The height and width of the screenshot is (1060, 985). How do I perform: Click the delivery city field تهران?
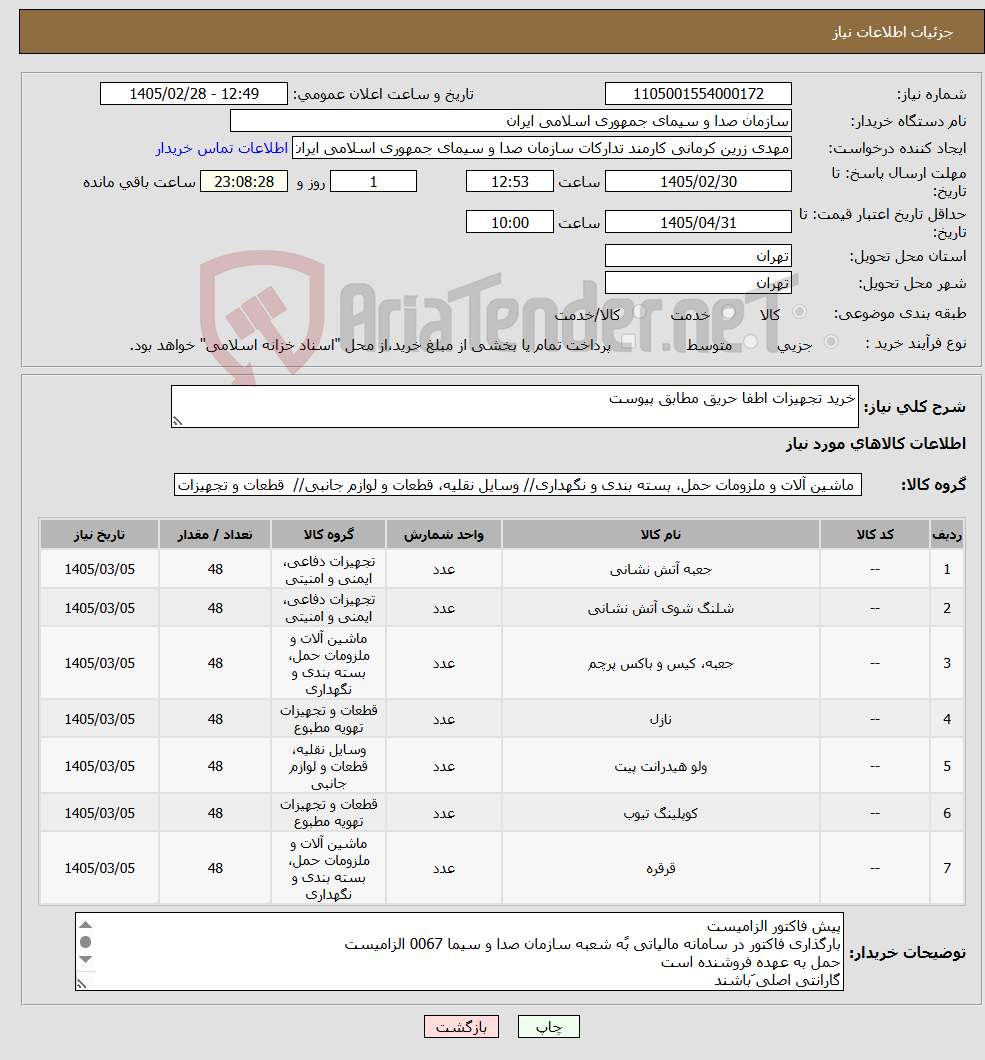point(698,283)
